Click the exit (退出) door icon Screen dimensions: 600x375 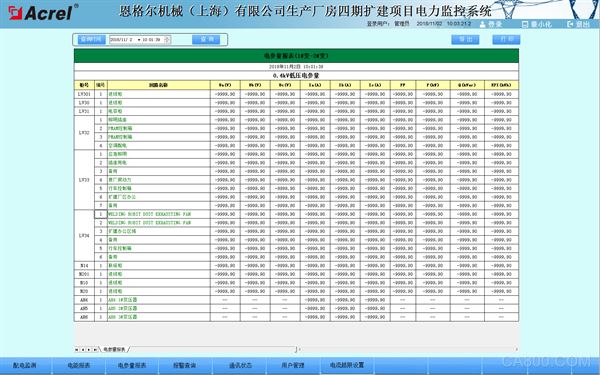570,24
